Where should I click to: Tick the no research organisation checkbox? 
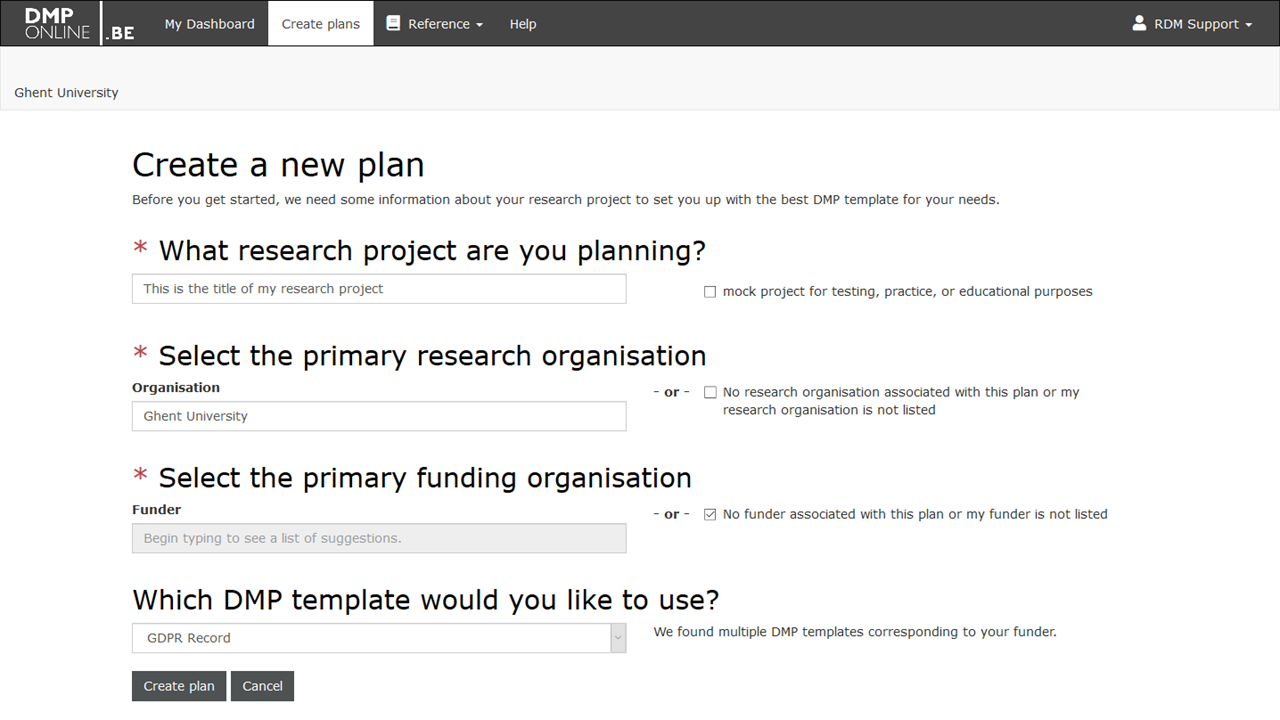pos(710,393)
